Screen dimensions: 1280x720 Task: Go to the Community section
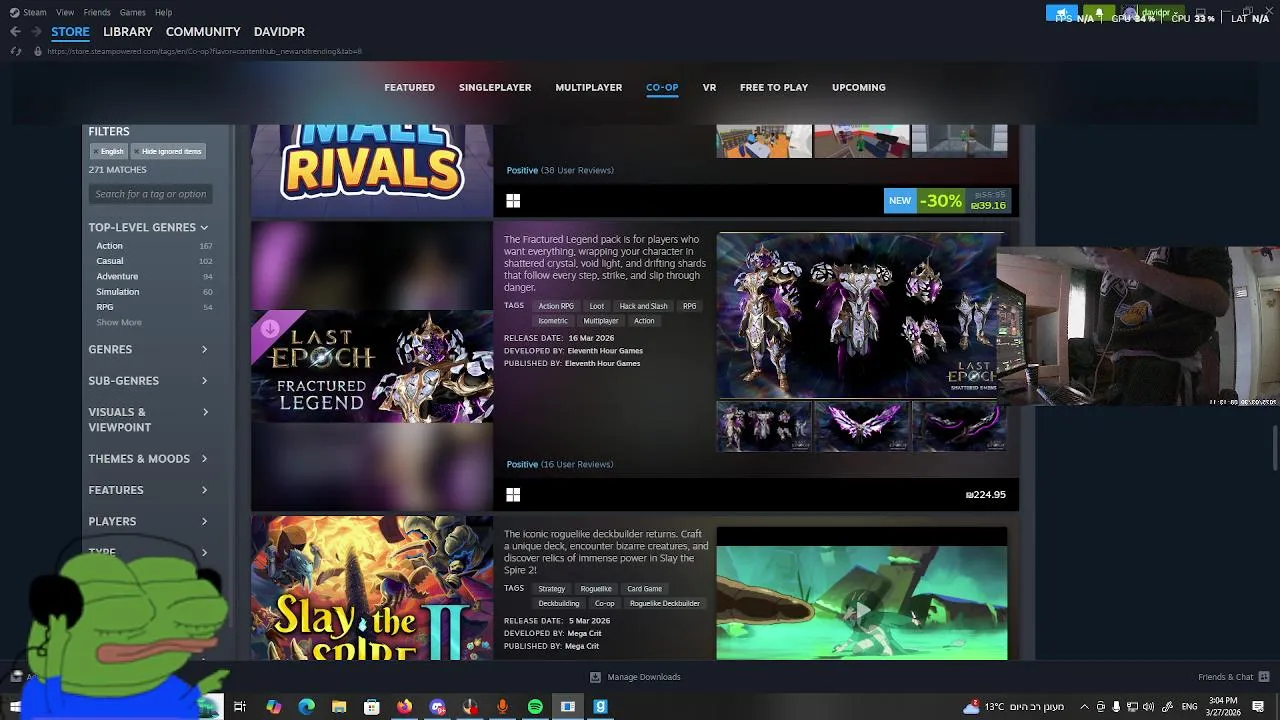tap(203, 32)
